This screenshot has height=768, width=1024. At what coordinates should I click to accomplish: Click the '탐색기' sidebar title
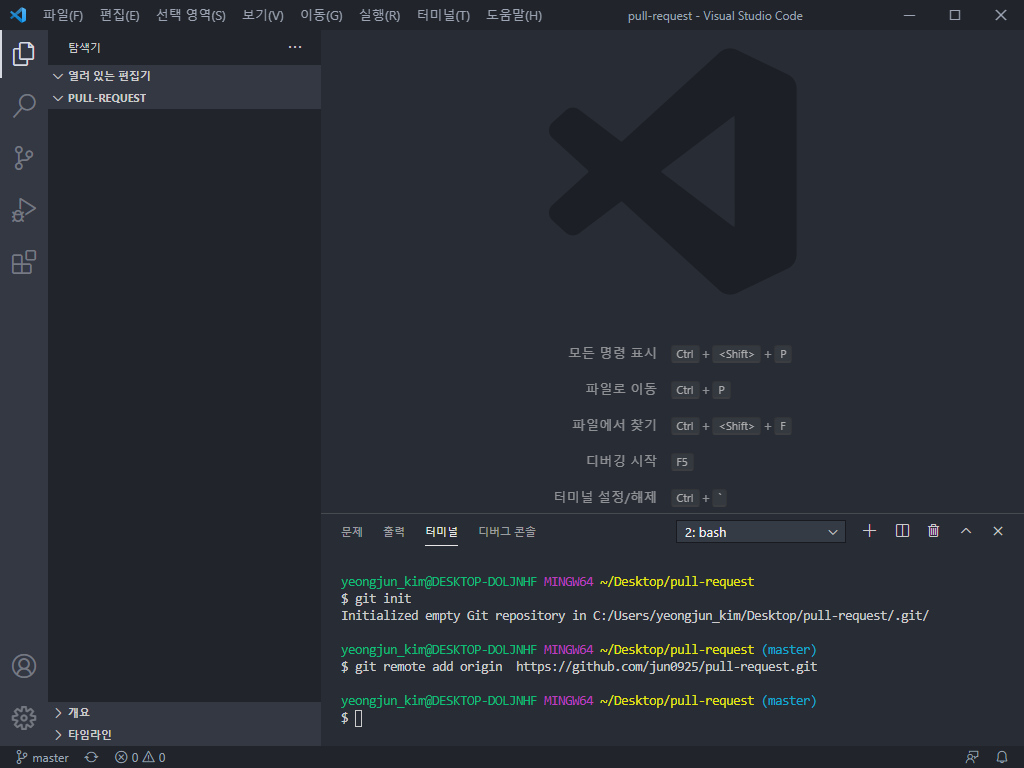(x=84, y=47)
